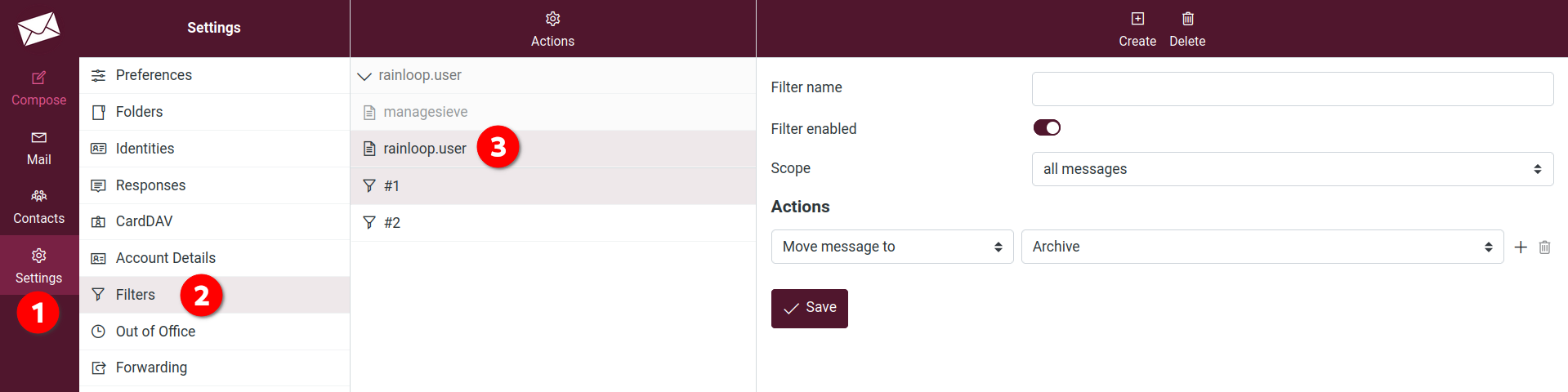Click the Actions gear icon
The height and width of the screenshot is (392, 1568).
(x=552, y=19)
